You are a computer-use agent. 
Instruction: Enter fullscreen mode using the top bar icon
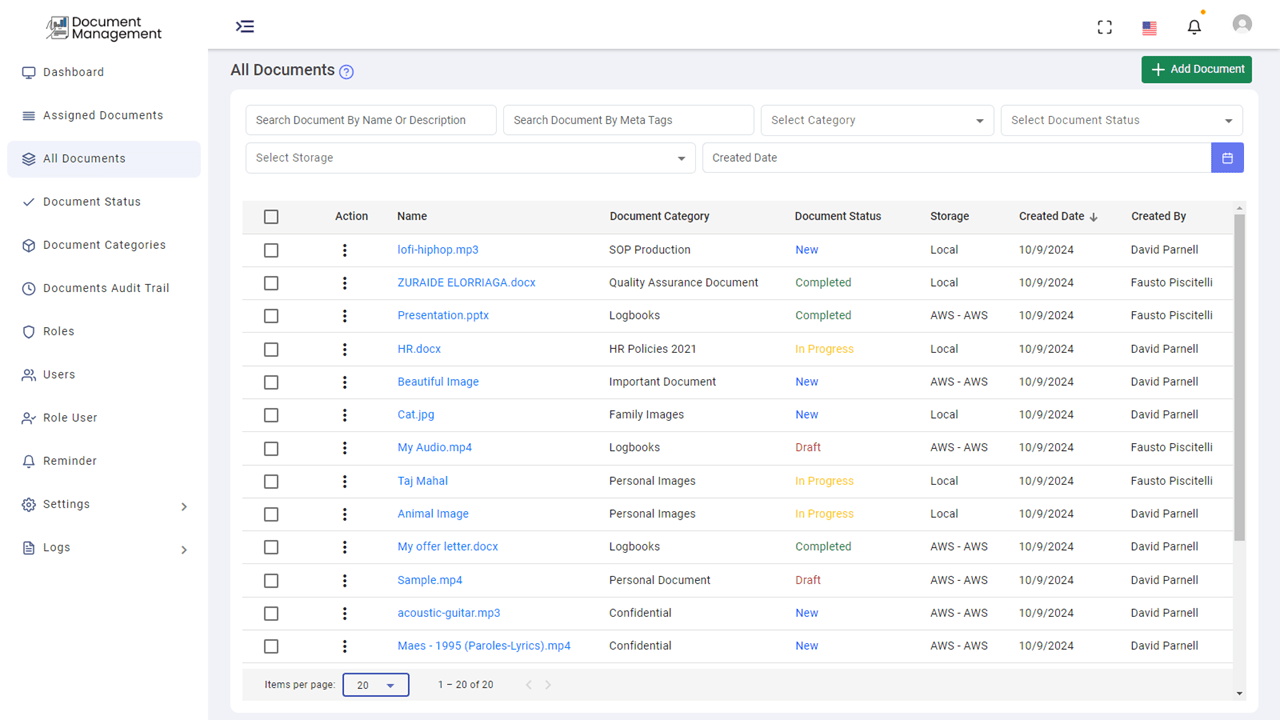1105,27
